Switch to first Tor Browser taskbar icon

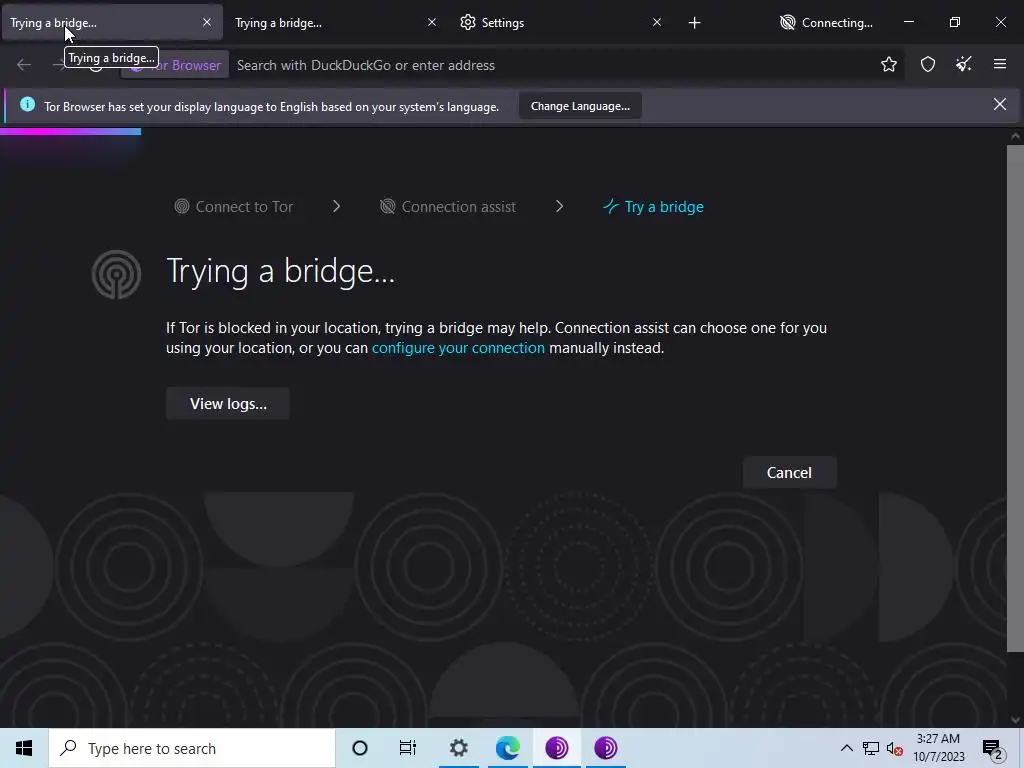[556, 748]
